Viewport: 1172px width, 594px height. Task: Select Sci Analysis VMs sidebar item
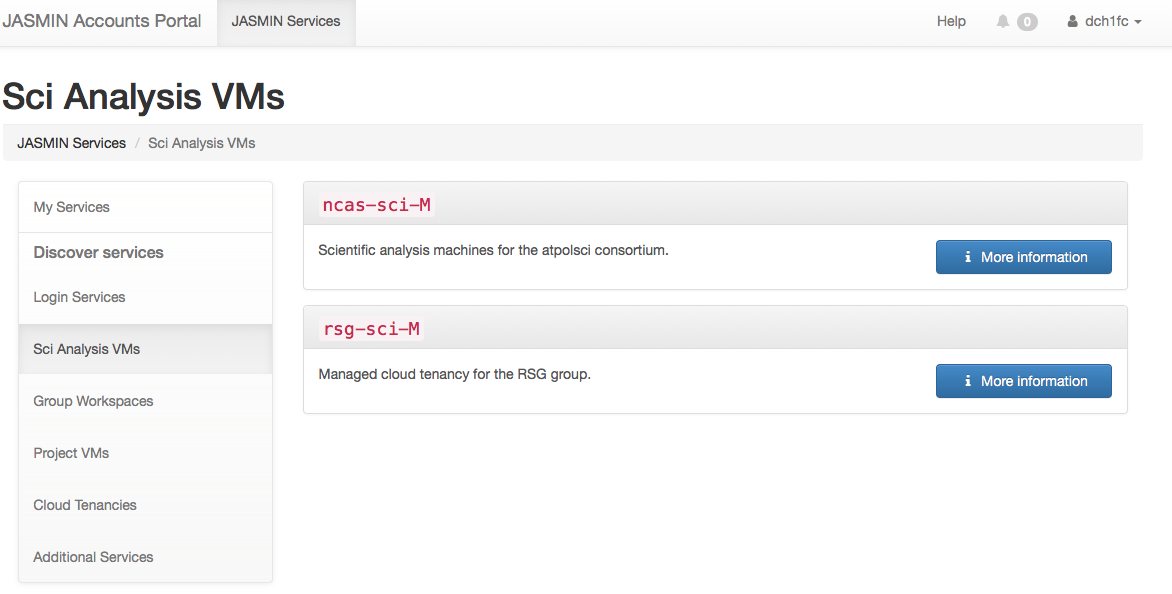pyautogui.click(x=87, y=349)
